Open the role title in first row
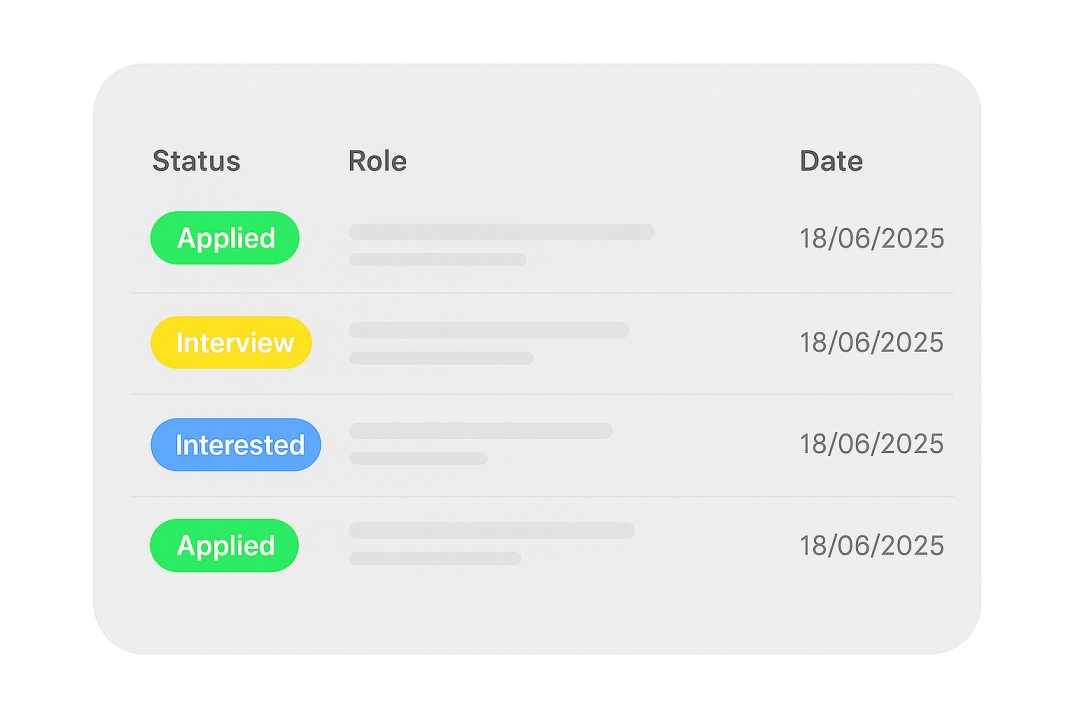Screen dimensions: 1075x716 (x=502, y=232)
